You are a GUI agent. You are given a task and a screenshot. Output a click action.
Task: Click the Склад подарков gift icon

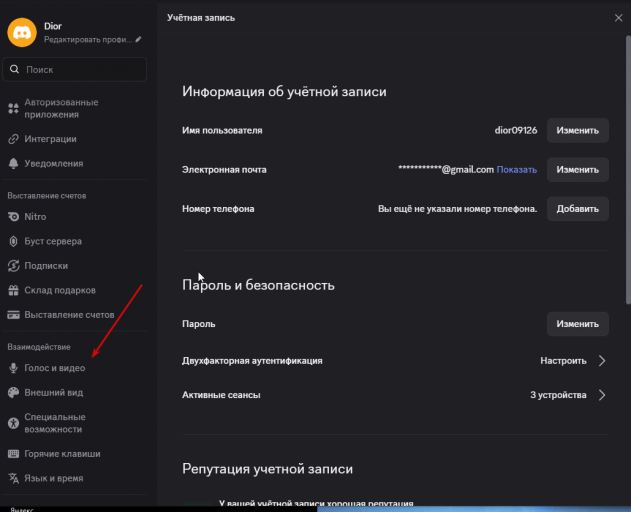13,290
